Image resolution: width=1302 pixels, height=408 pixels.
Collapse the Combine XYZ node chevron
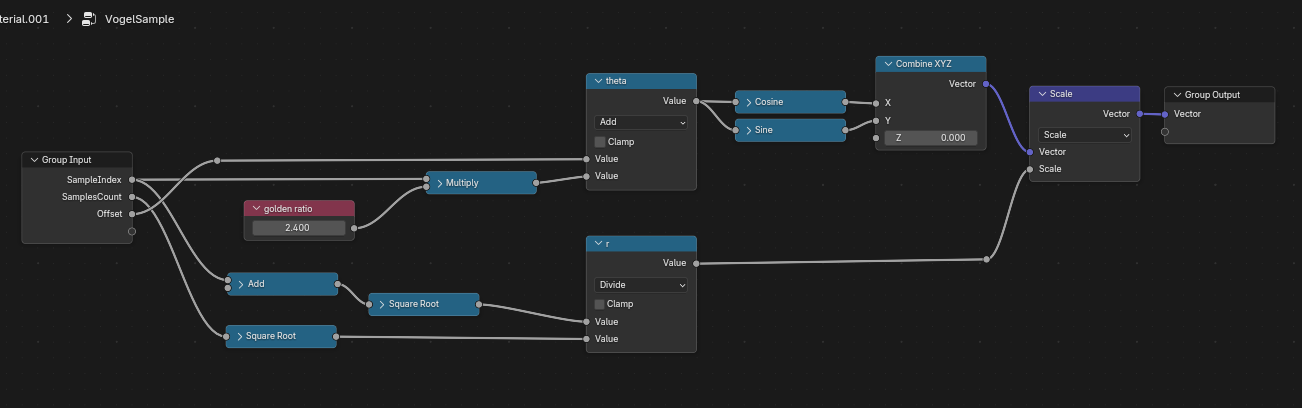(887, 63)
